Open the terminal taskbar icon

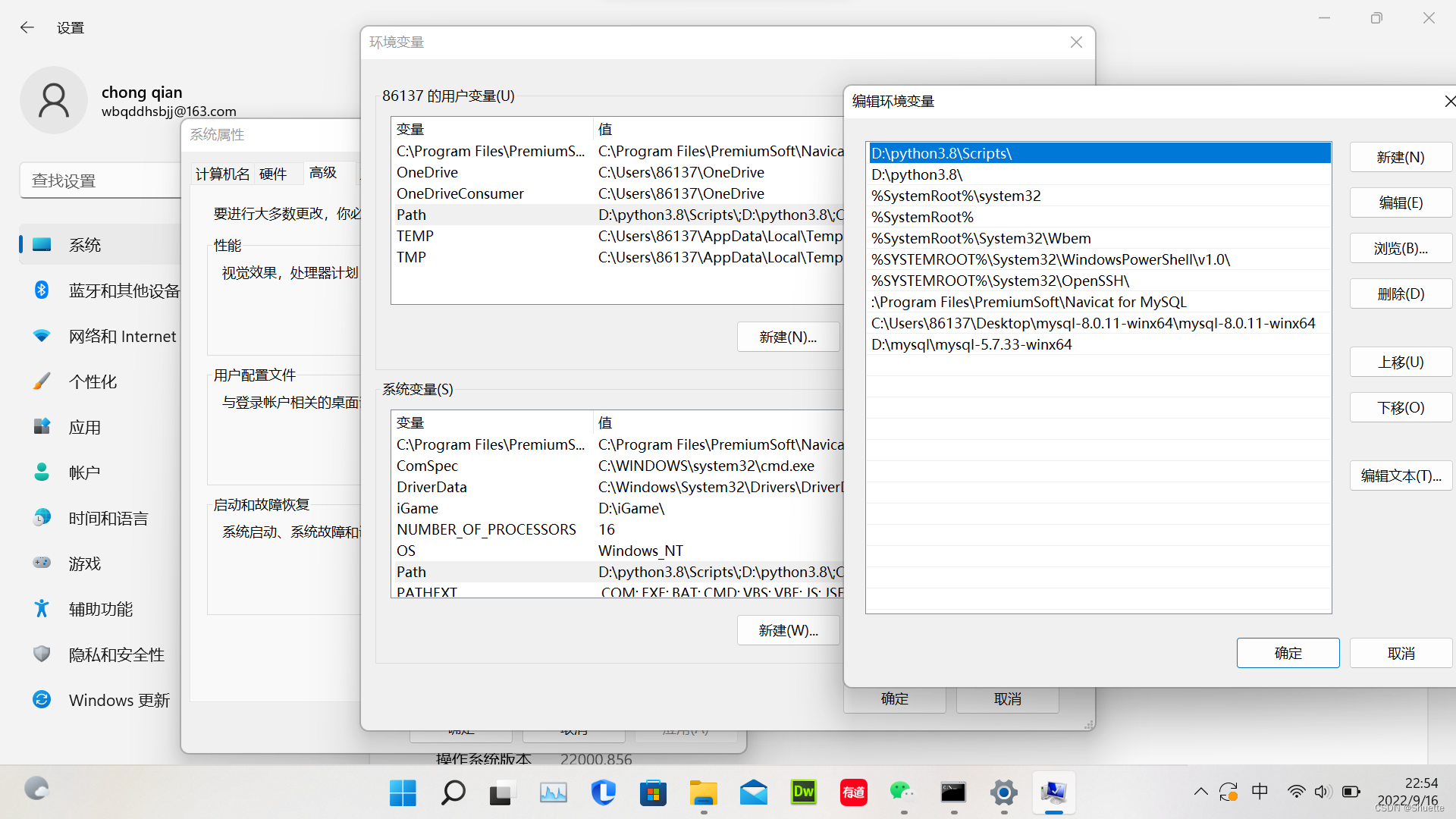[x=952, y=792]
